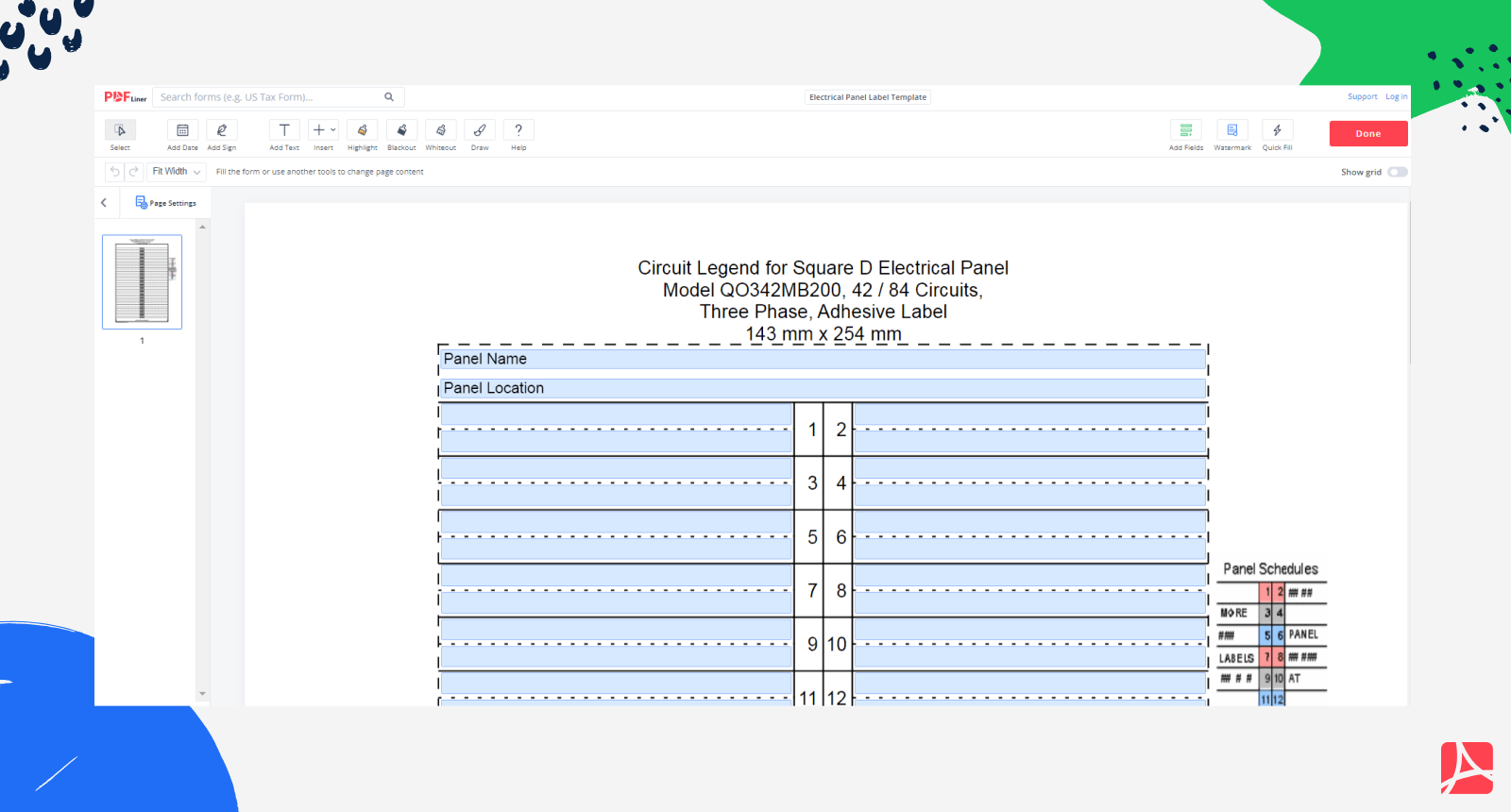
Task: Collapse the page thumbnails sidebar
Action: [x=104, y=203]
